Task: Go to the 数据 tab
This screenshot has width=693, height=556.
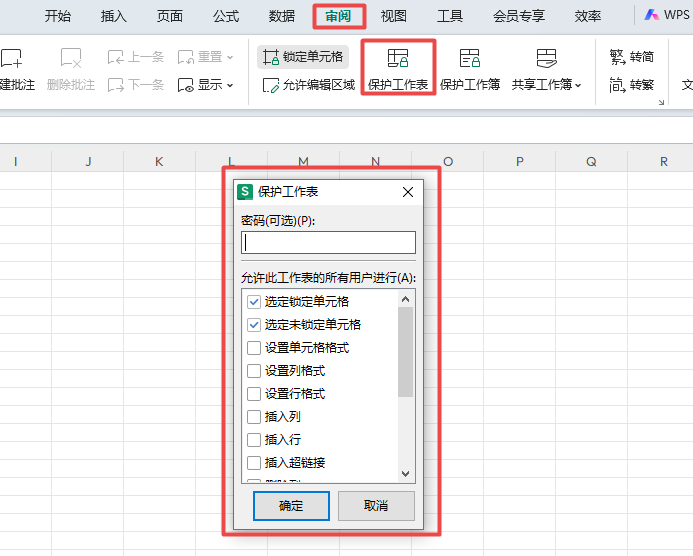Action: (282, 16)
